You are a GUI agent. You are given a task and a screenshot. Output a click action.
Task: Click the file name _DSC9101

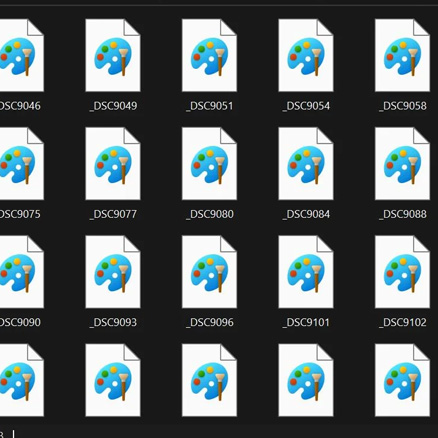pyautogui.click(x=306, y=323)
